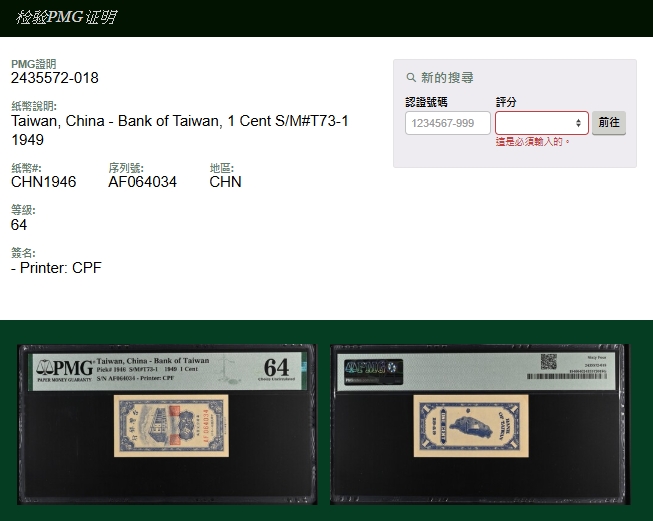This screenshot has height=521, width=653.
Task: Click the Printer: CPF signature text
Action: click(x=56, y=268)
